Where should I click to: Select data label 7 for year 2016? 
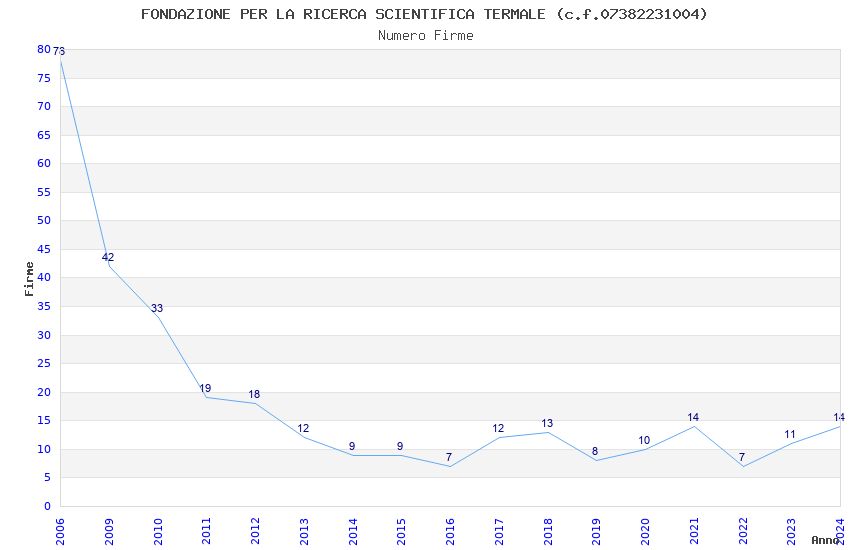449,457
